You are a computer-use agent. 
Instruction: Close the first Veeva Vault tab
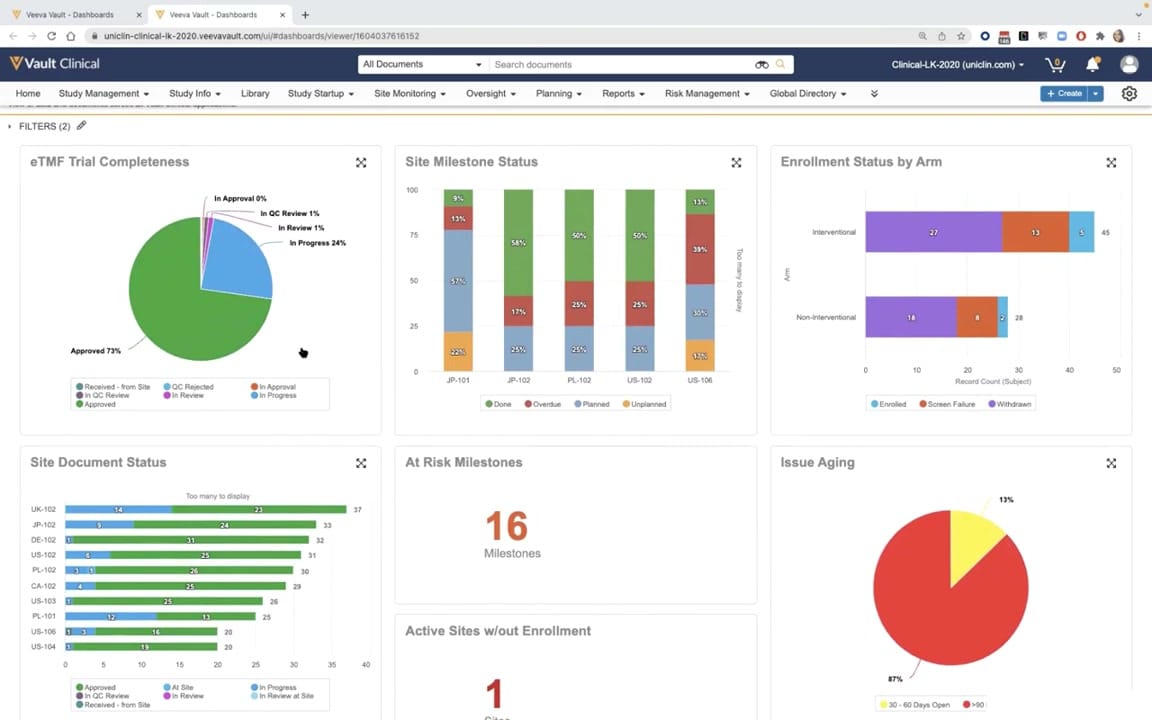[139, 15]
